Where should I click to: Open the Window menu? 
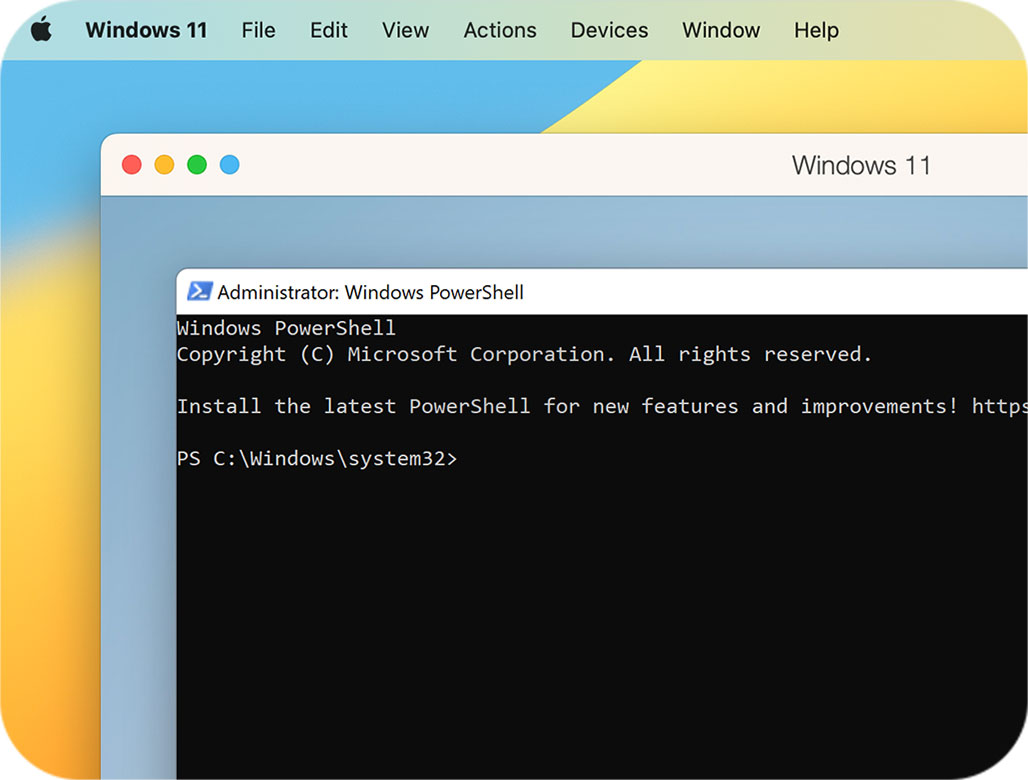tap(721, 30)
